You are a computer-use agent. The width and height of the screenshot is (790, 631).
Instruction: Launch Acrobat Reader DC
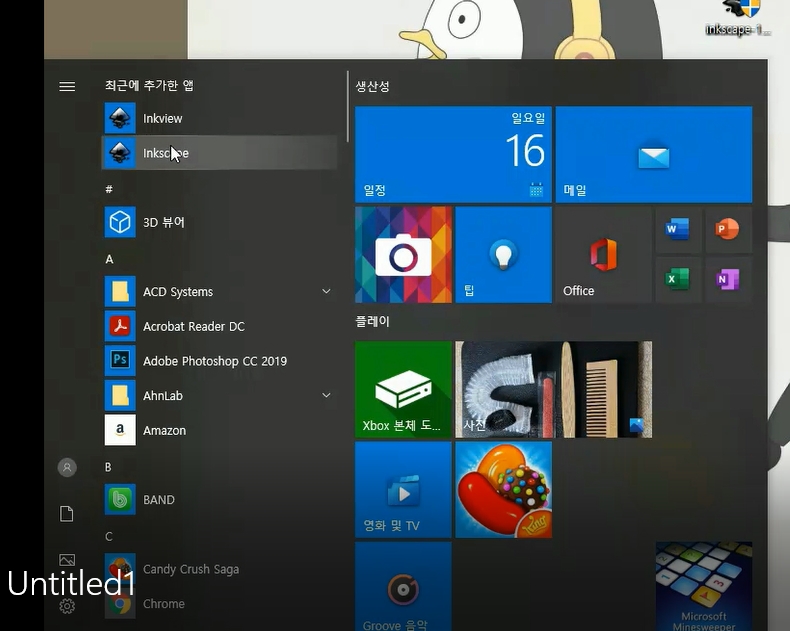click(x=220, y=326)
